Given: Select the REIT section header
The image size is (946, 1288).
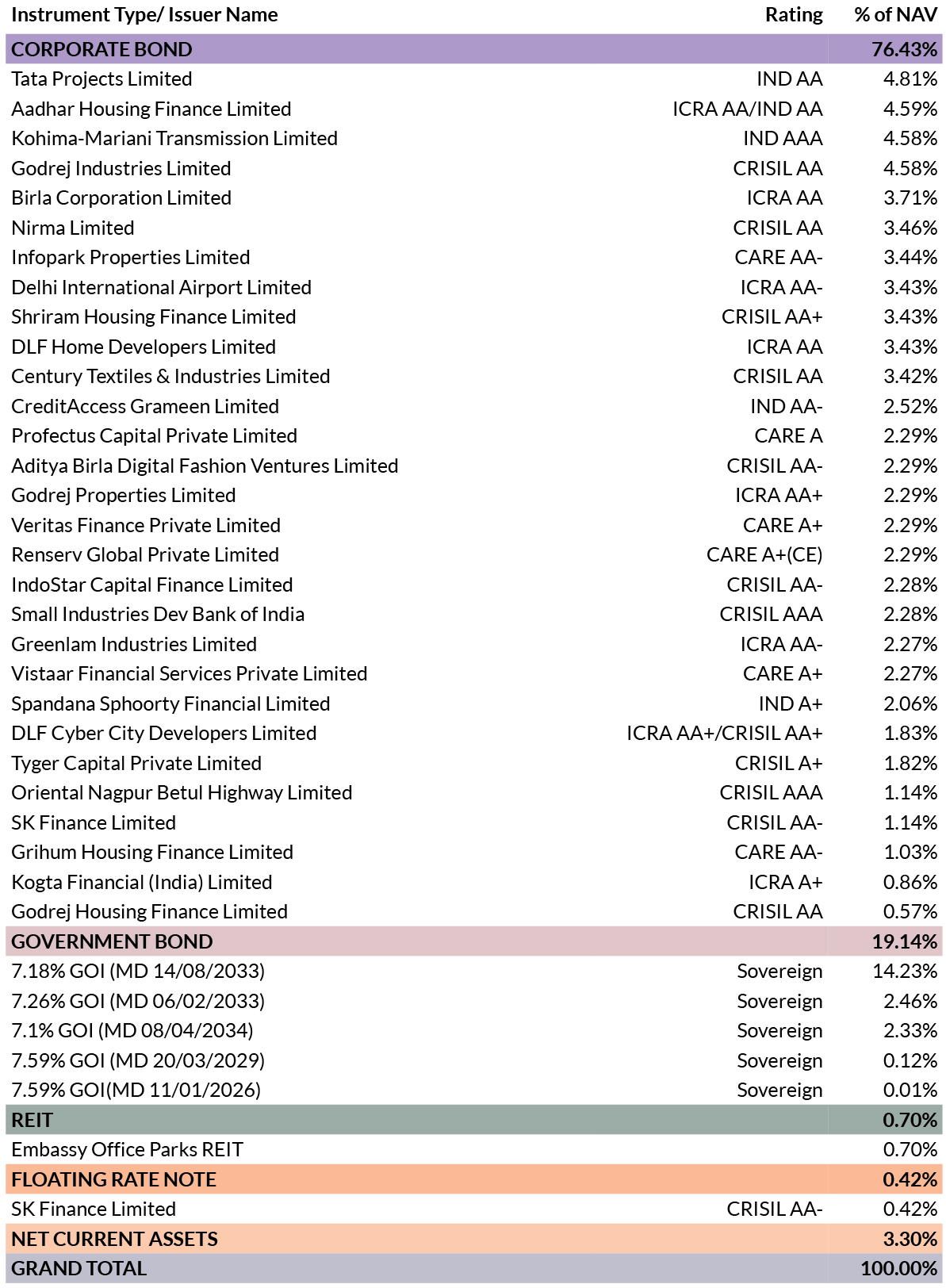Looking at the screenshot, I should (473, 1120).
